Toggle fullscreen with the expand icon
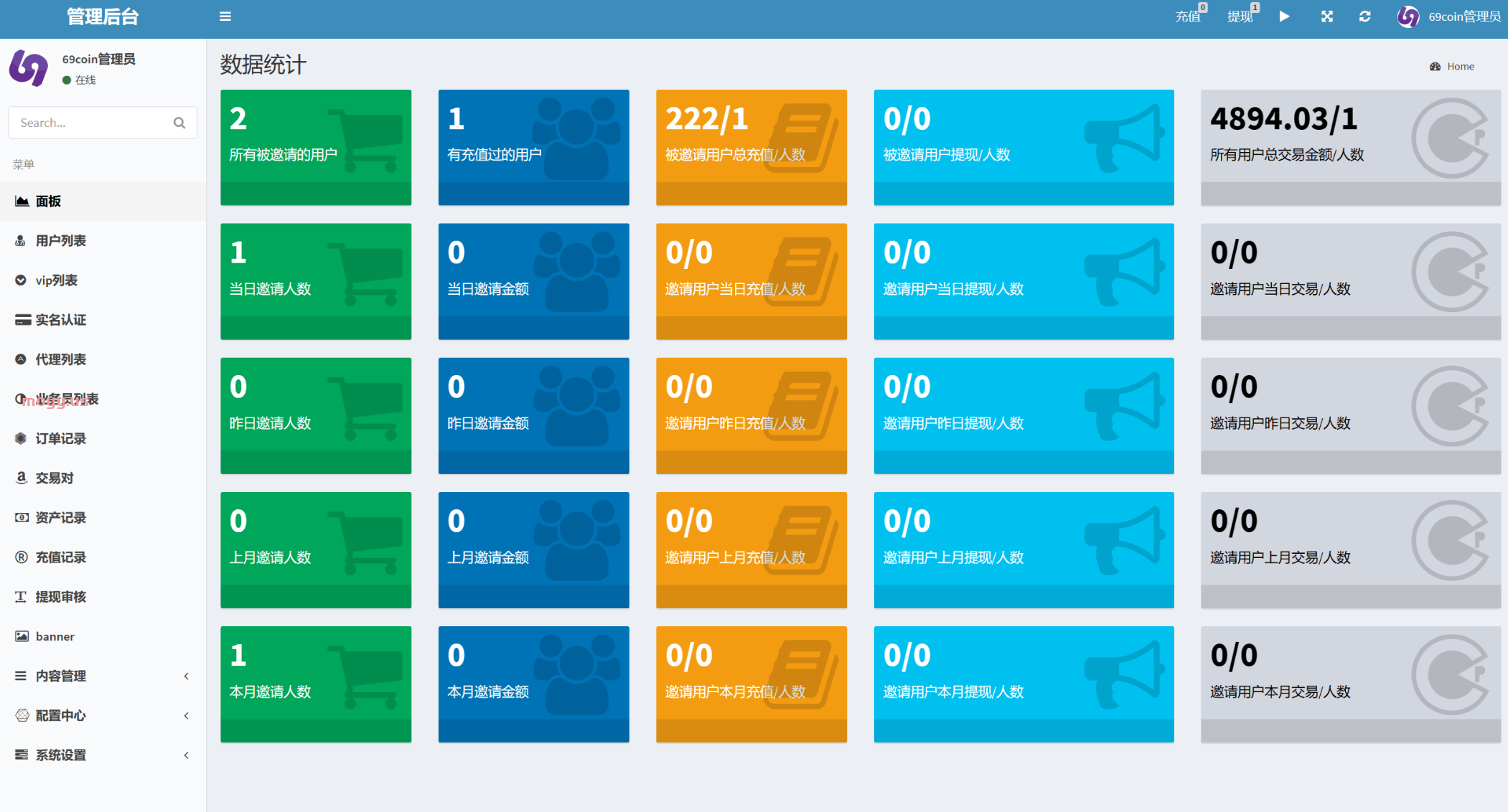Viewport: 1508px width, 812px height. pos(1326,16)
